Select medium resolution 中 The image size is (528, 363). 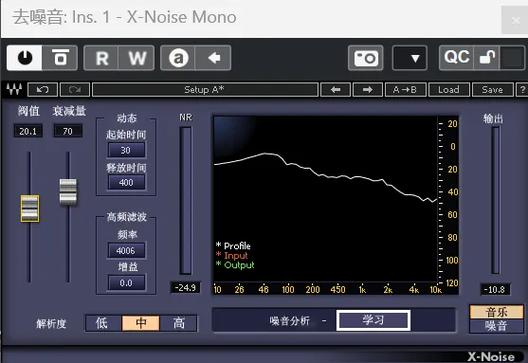click(x=140, y=323)
